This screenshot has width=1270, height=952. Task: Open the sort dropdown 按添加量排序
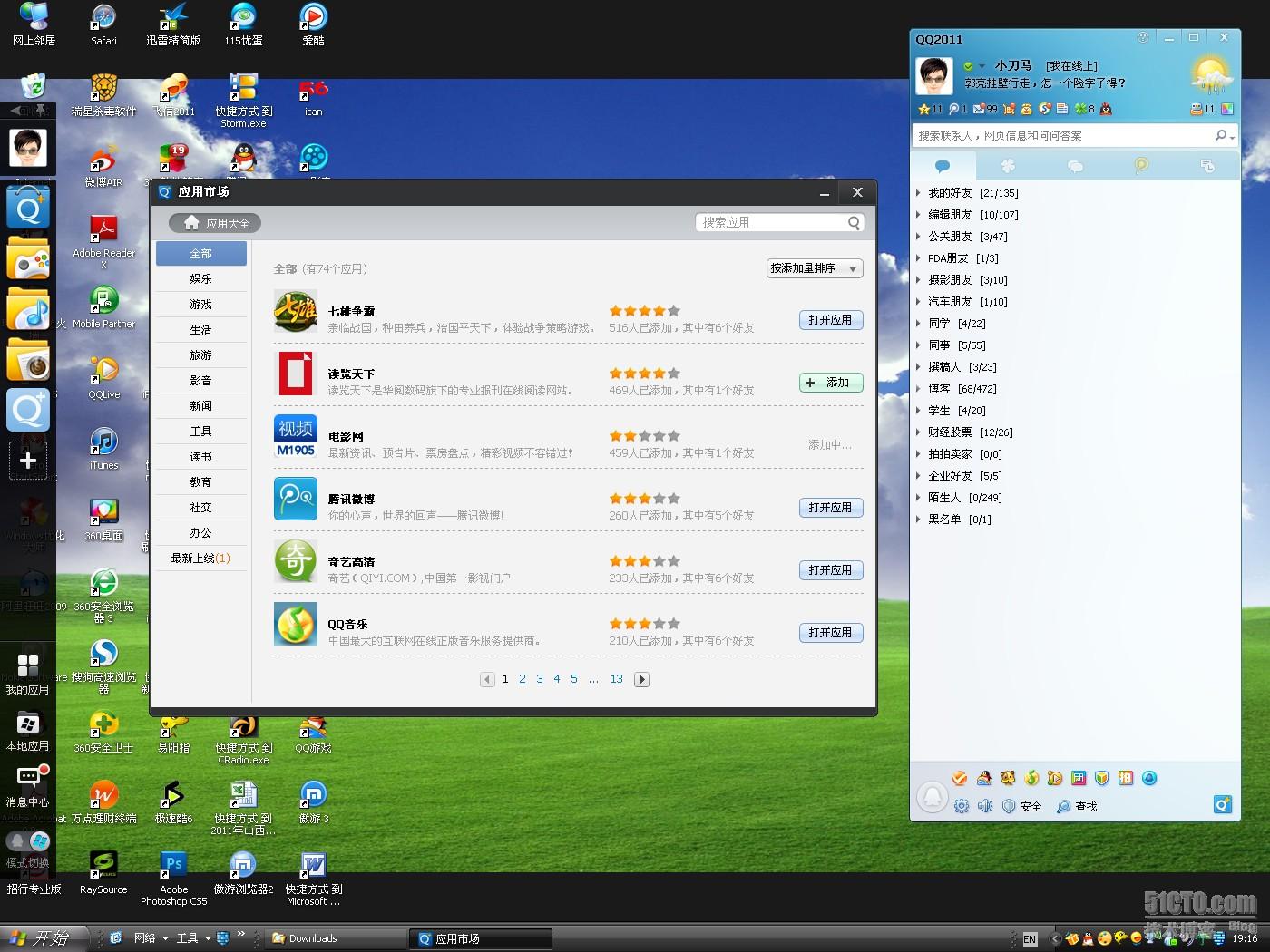pos(815,268)
